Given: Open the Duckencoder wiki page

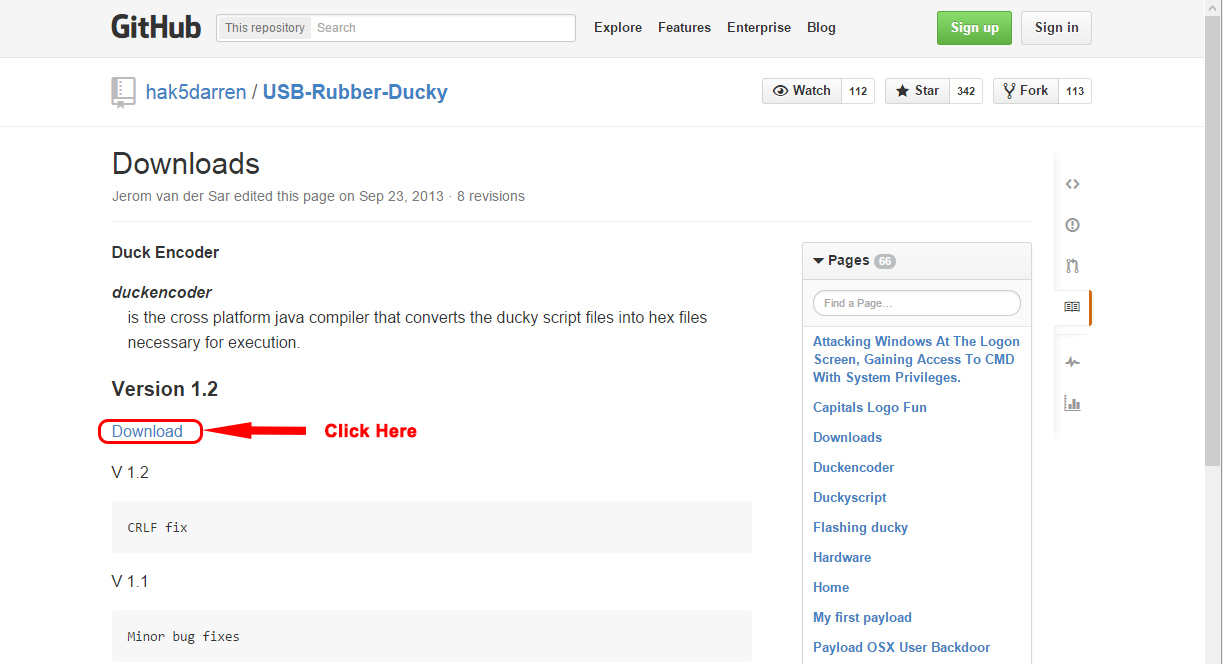Looking at the screenshot, I should [x=854, y=468].
